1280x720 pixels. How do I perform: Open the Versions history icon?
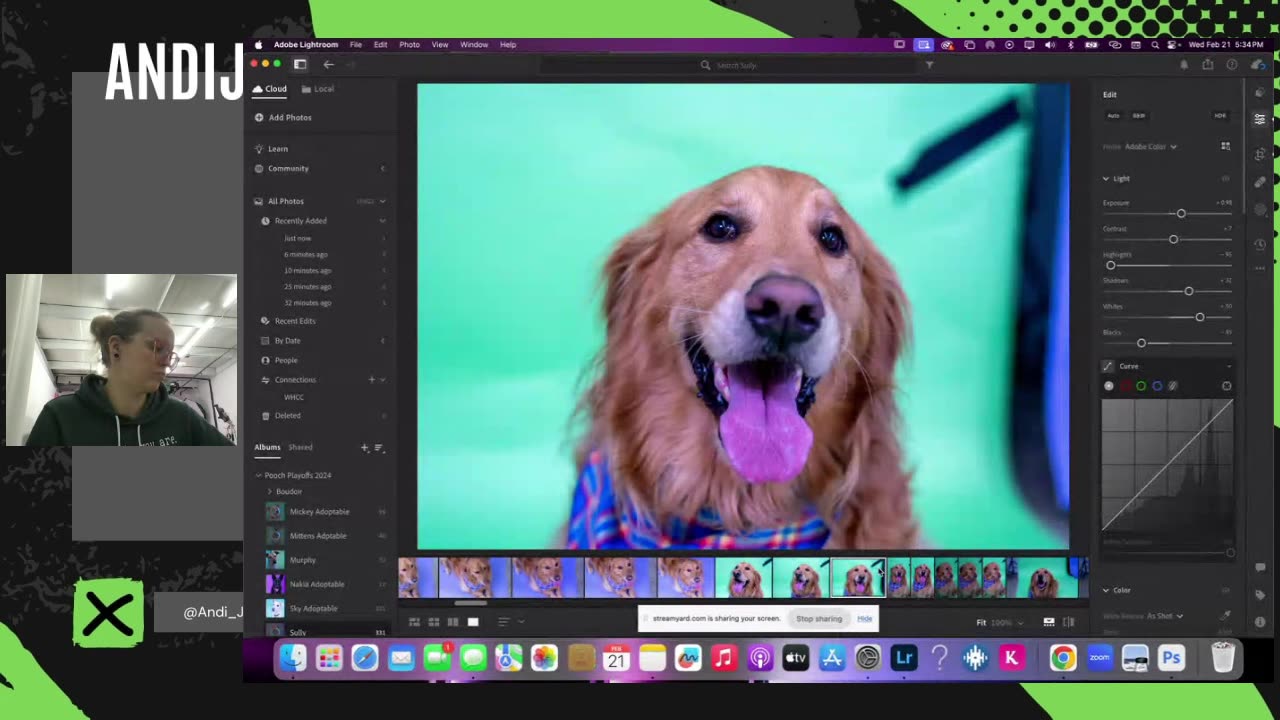pyautogui.click(x=1260, y=245)
